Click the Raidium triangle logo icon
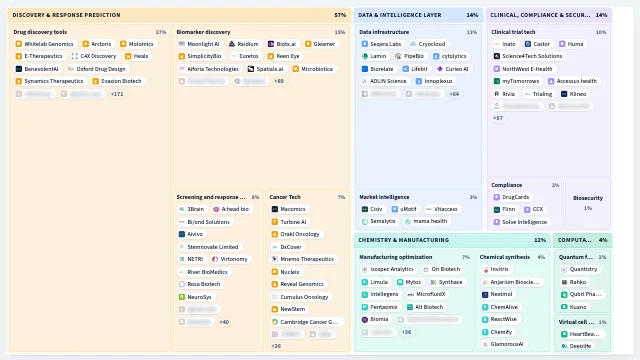 coord(232,44)
